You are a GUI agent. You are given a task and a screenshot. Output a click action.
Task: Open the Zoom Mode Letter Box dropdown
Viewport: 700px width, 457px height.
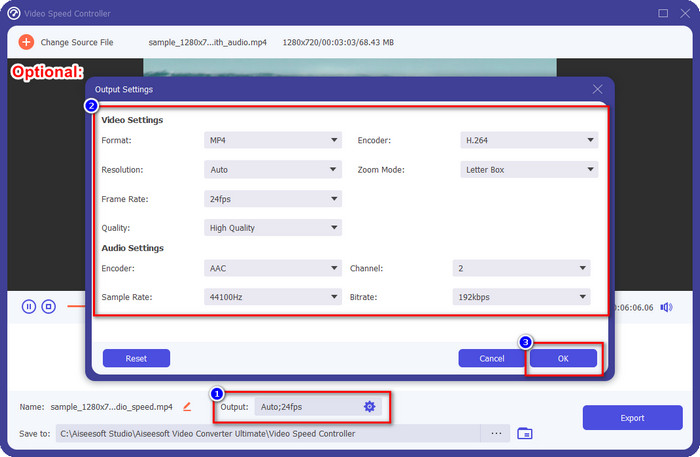(x=528, y=170)
